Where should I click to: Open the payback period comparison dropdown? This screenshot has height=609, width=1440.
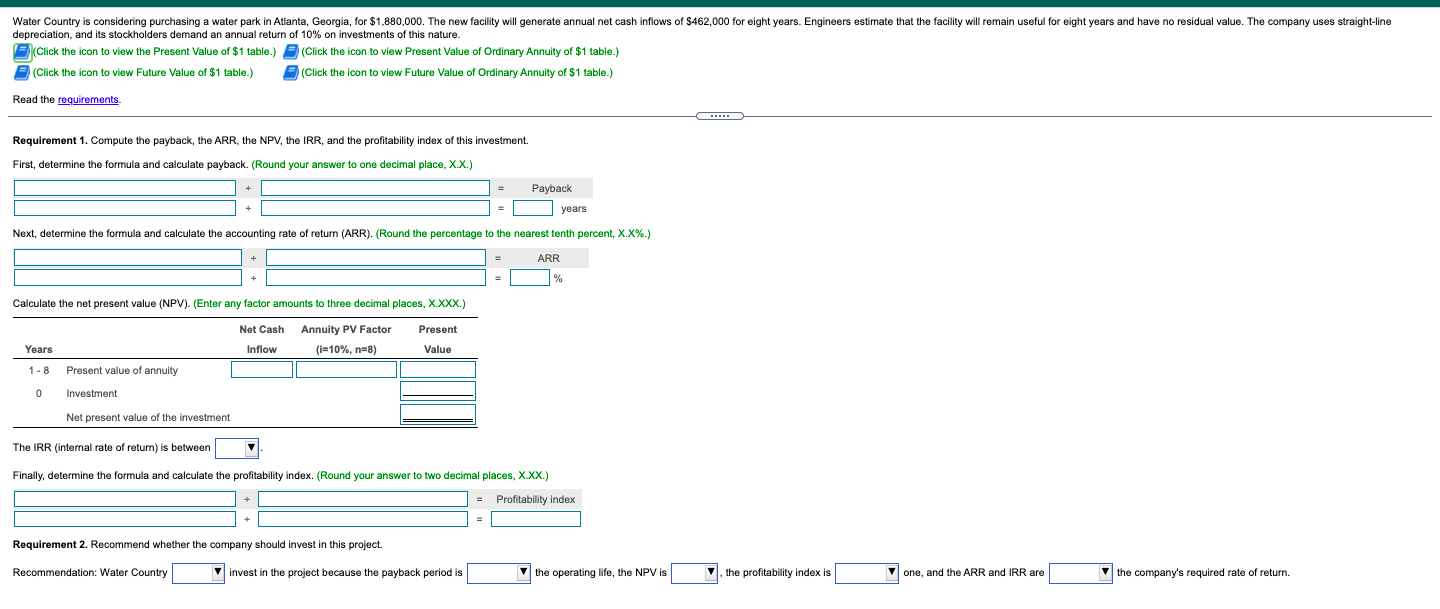(x=499, y=573)
